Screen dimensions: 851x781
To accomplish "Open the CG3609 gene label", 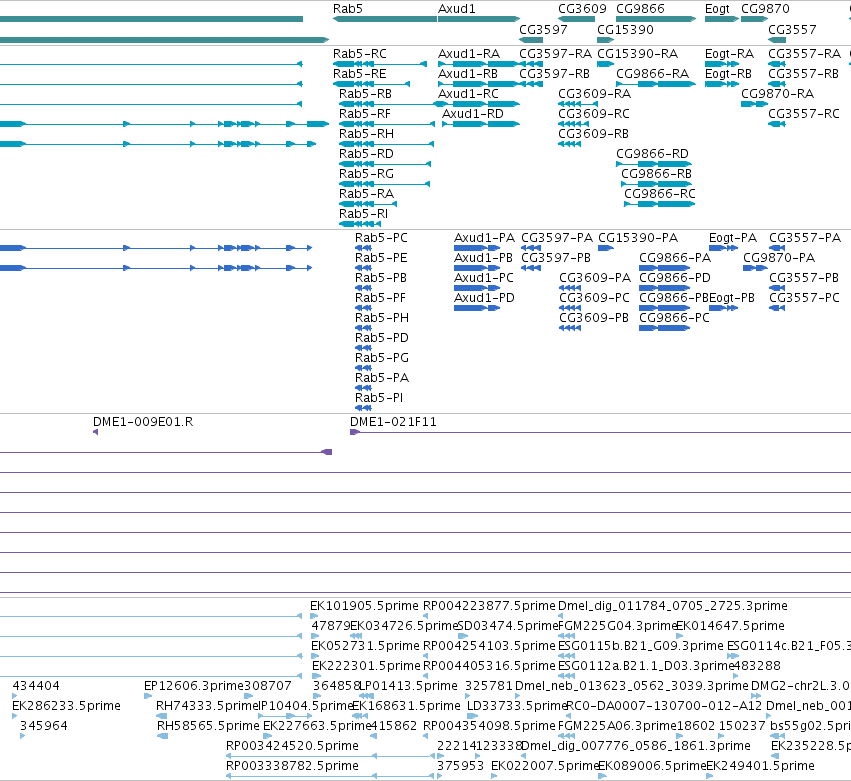I will point(582,9).
